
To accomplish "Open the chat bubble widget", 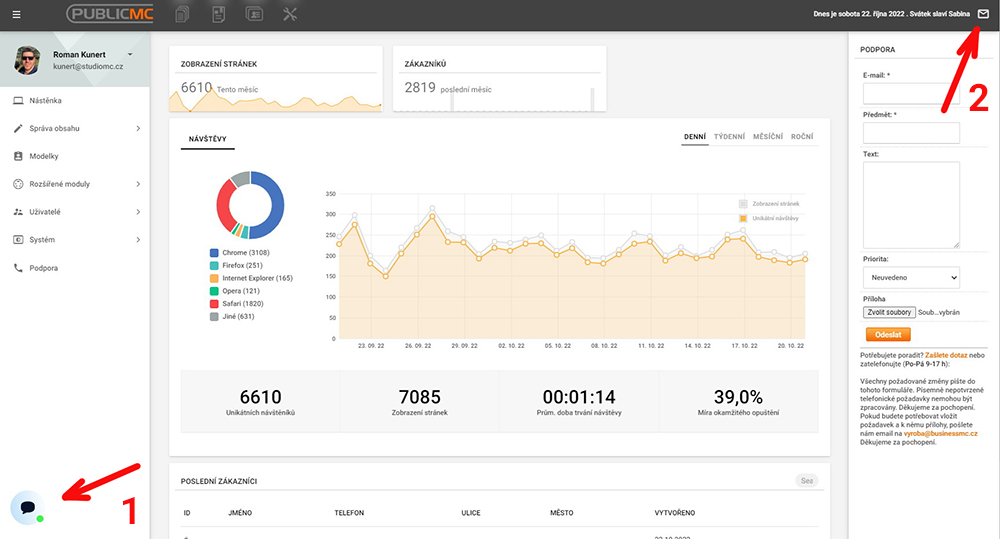I will pos(27,507).
